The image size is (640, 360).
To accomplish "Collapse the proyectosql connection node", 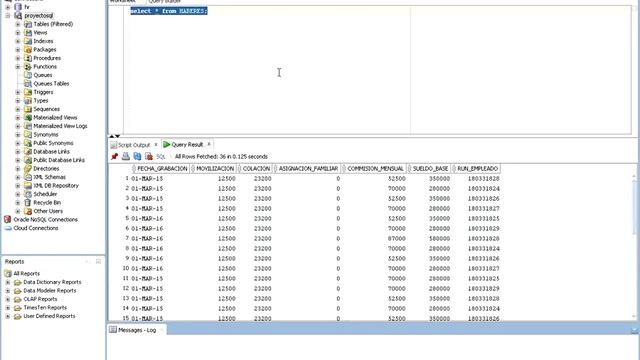I will 8,16.
